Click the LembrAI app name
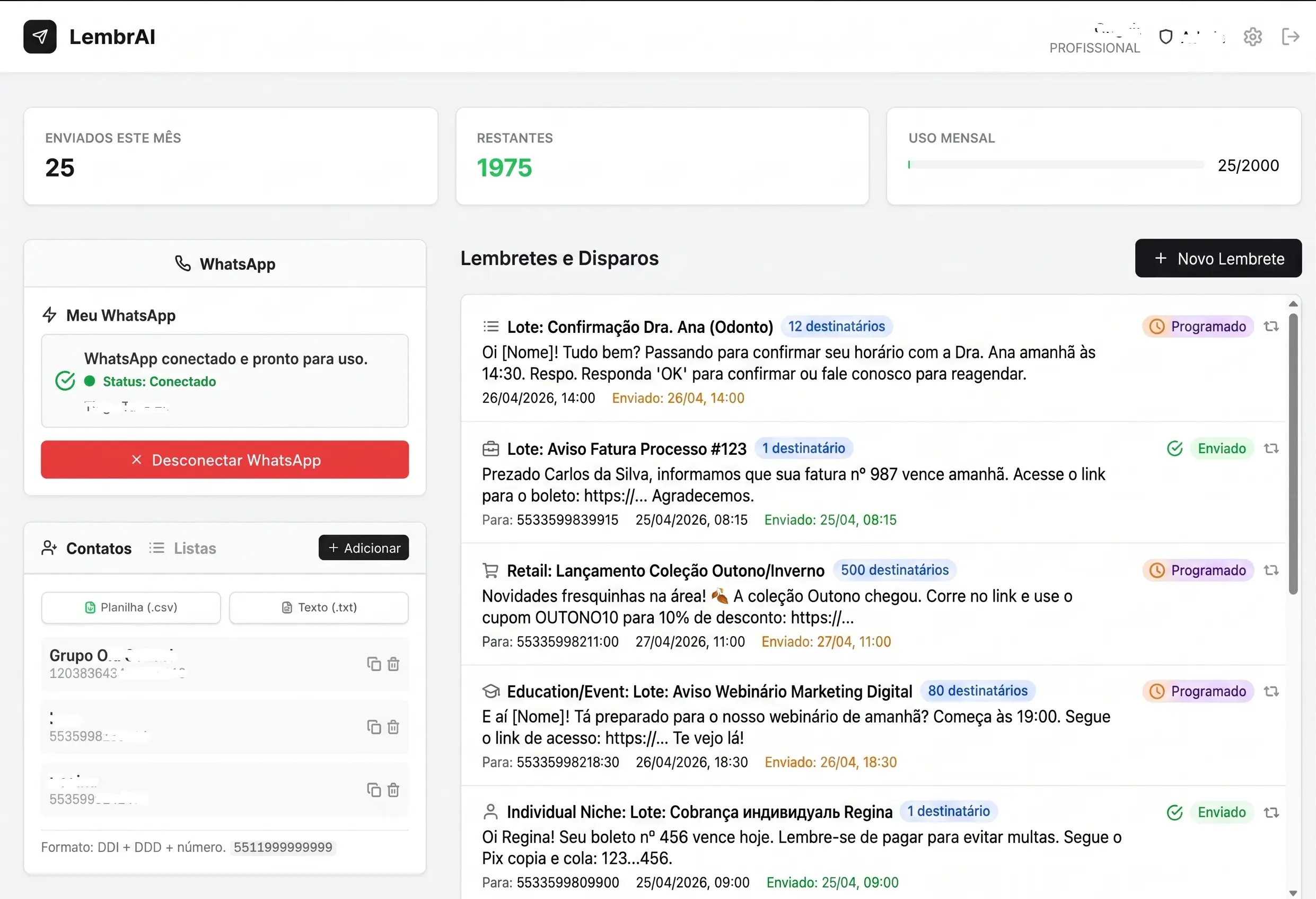 112,37
